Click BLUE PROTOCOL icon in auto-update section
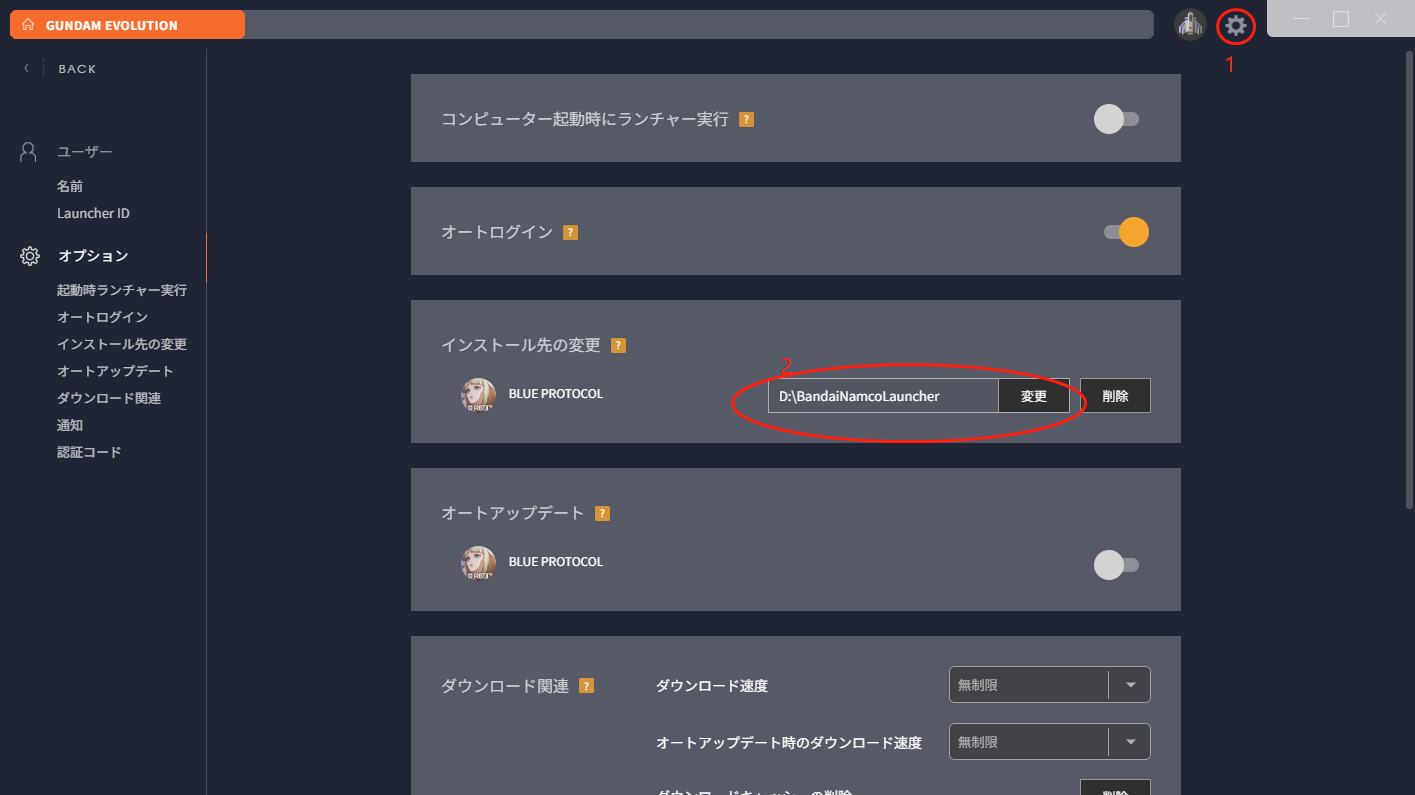This screenshot has height=795, width=1415. pyautogui.click(x=478, y=563)
